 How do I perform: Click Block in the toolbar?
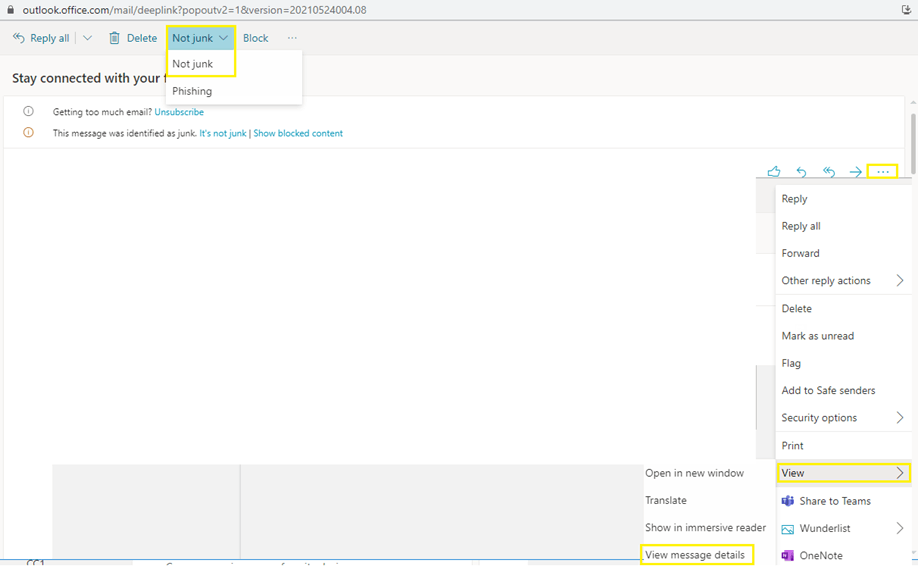[x=255, y=38]
